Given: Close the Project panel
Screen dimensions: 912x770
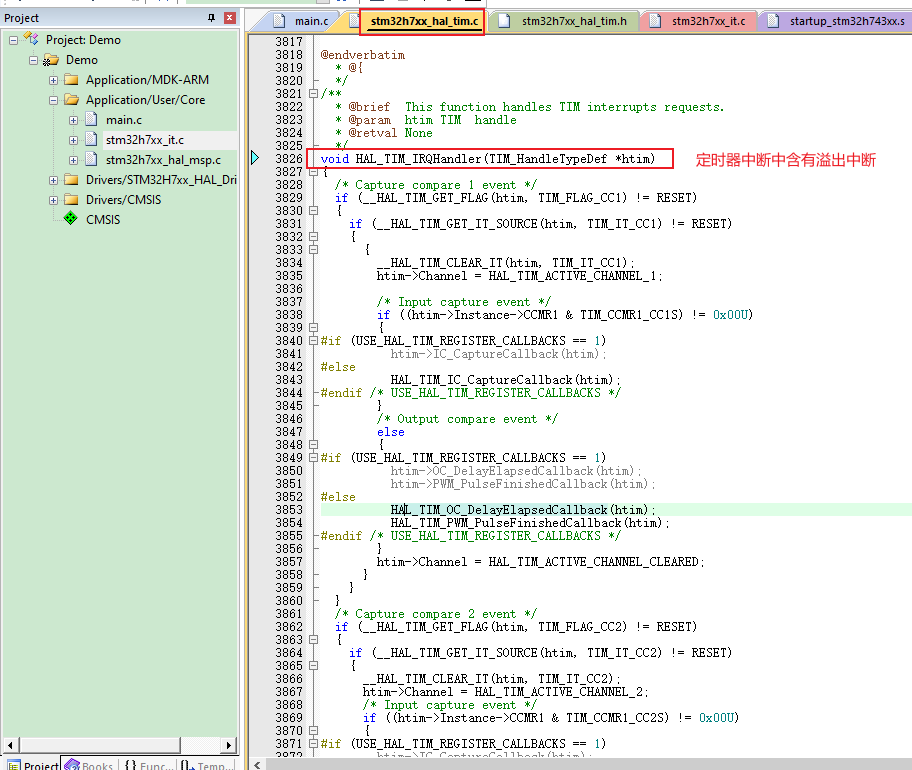Looking at the screenshot, I should 230,18.
